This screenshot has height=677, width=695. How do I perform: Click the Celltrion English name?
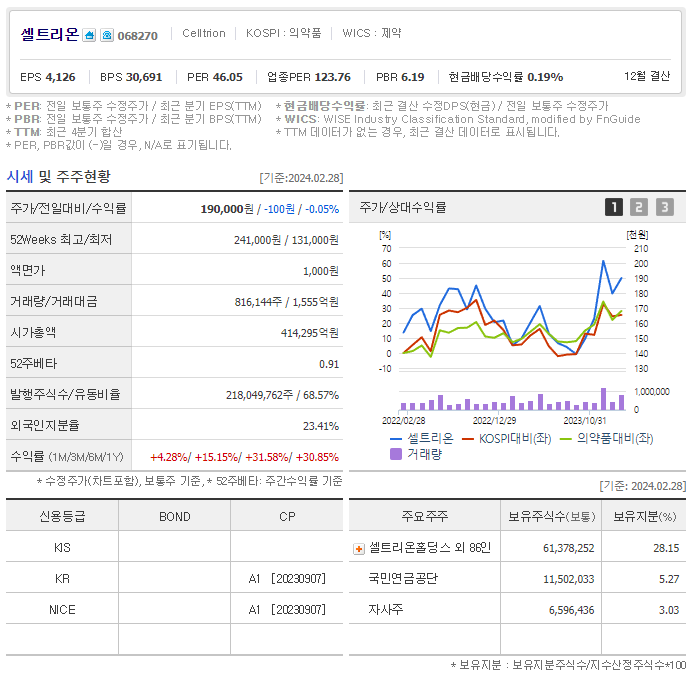point(204,33)
